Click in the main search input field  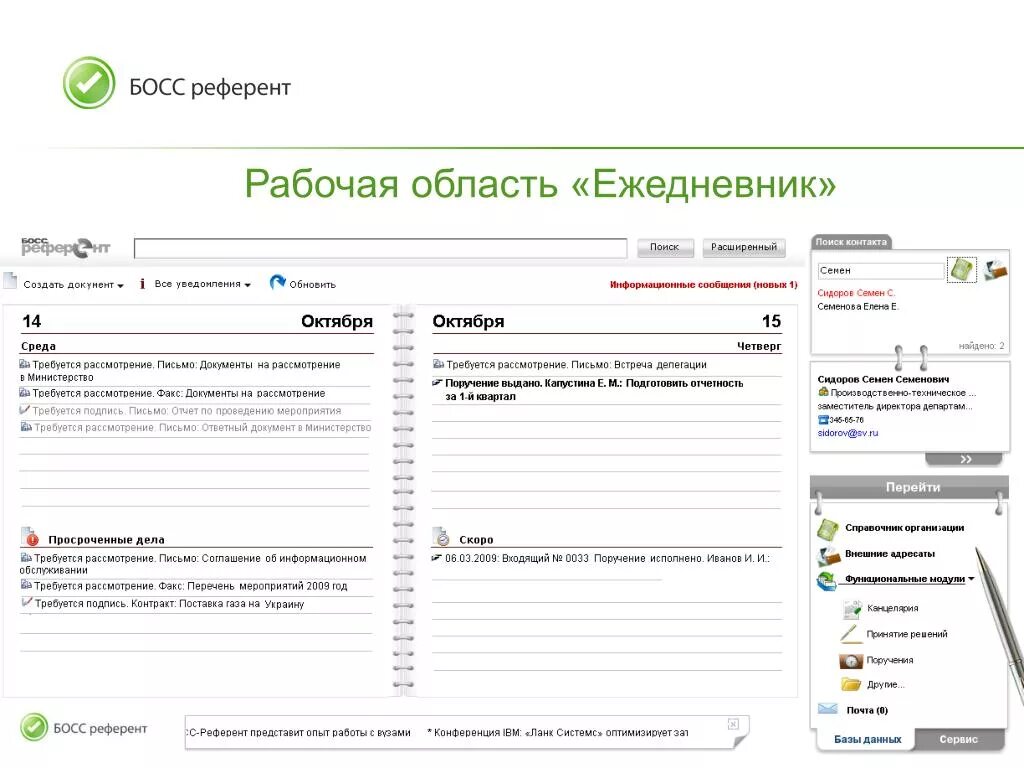click(x=380, y=248)
